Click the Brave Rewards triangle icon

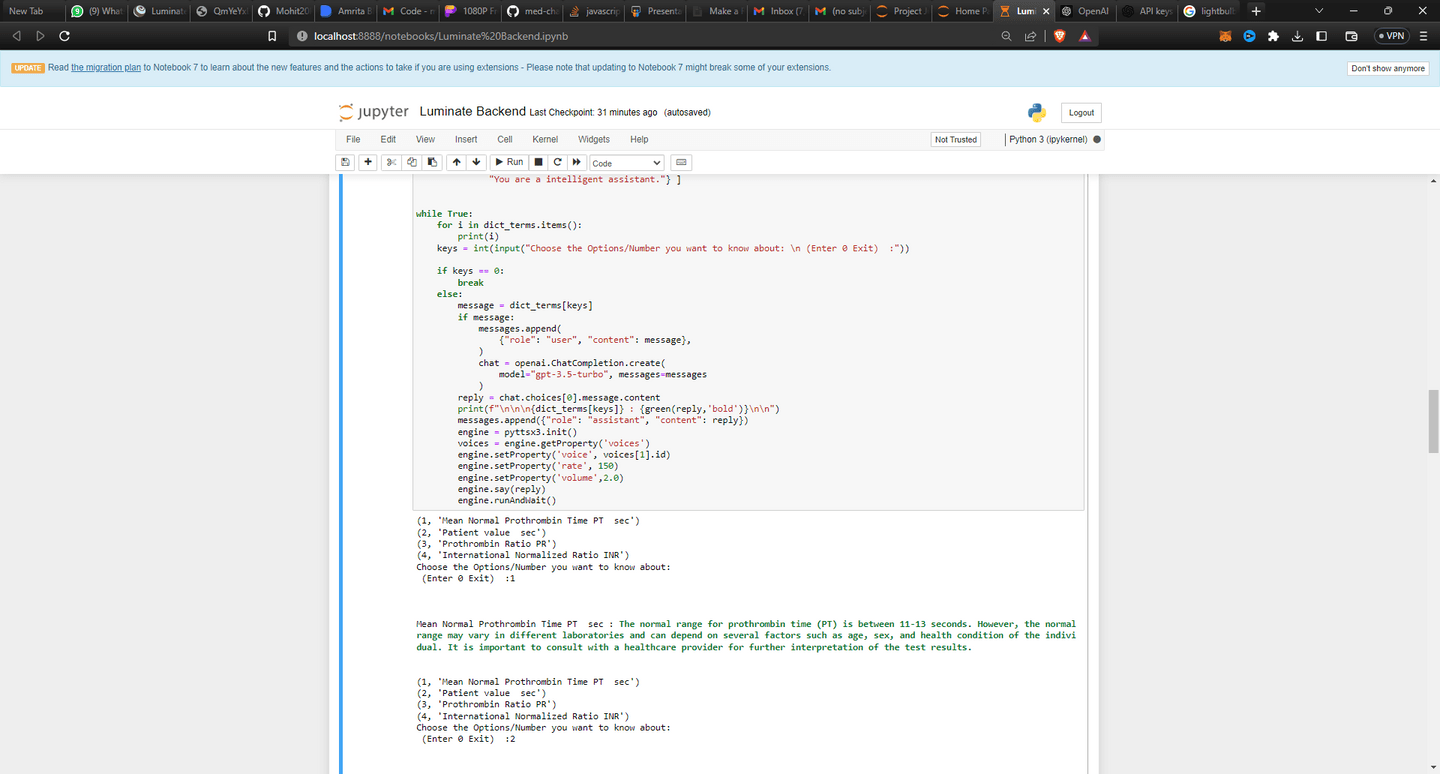(1084, 36)
